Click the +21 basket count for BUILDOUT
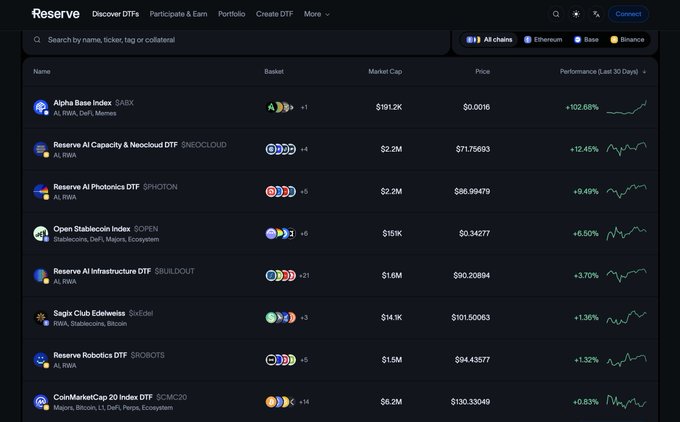 click(304, 275)
